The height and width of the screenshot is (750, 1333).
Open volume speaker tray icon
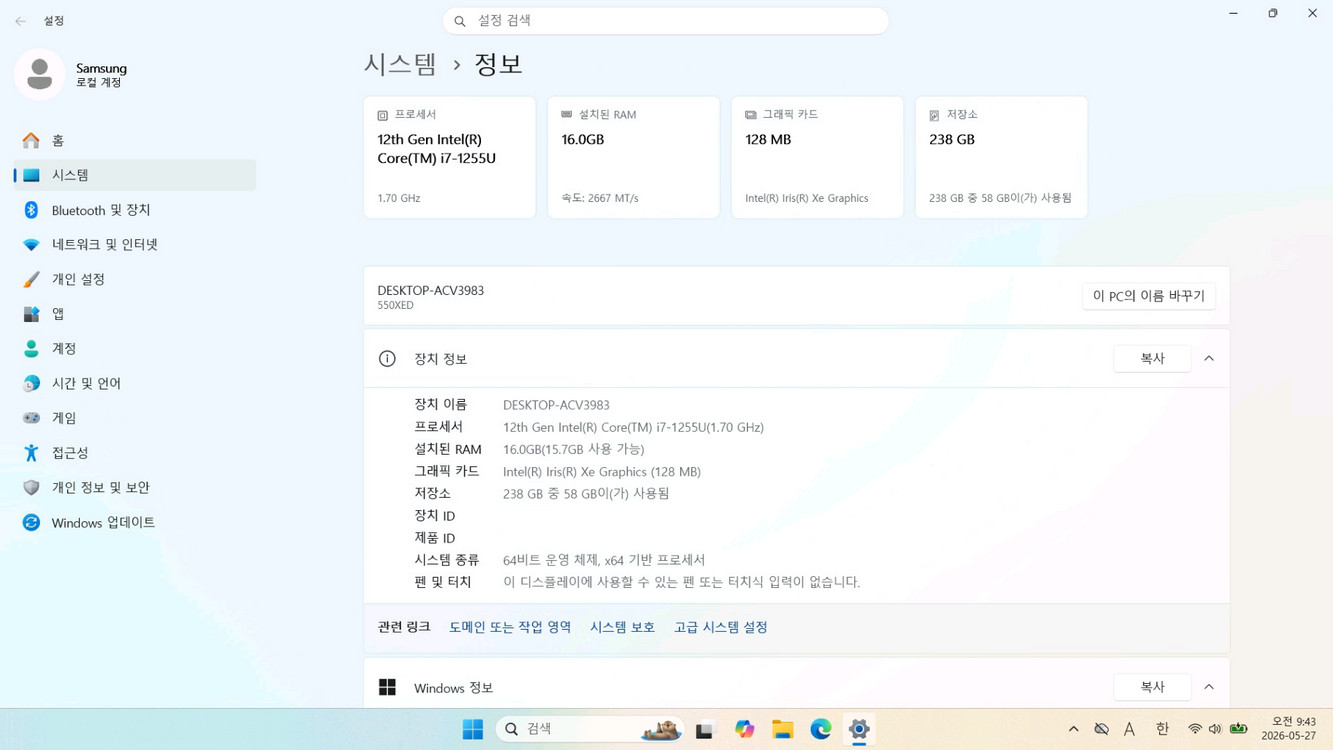(x=1215, y=729)
